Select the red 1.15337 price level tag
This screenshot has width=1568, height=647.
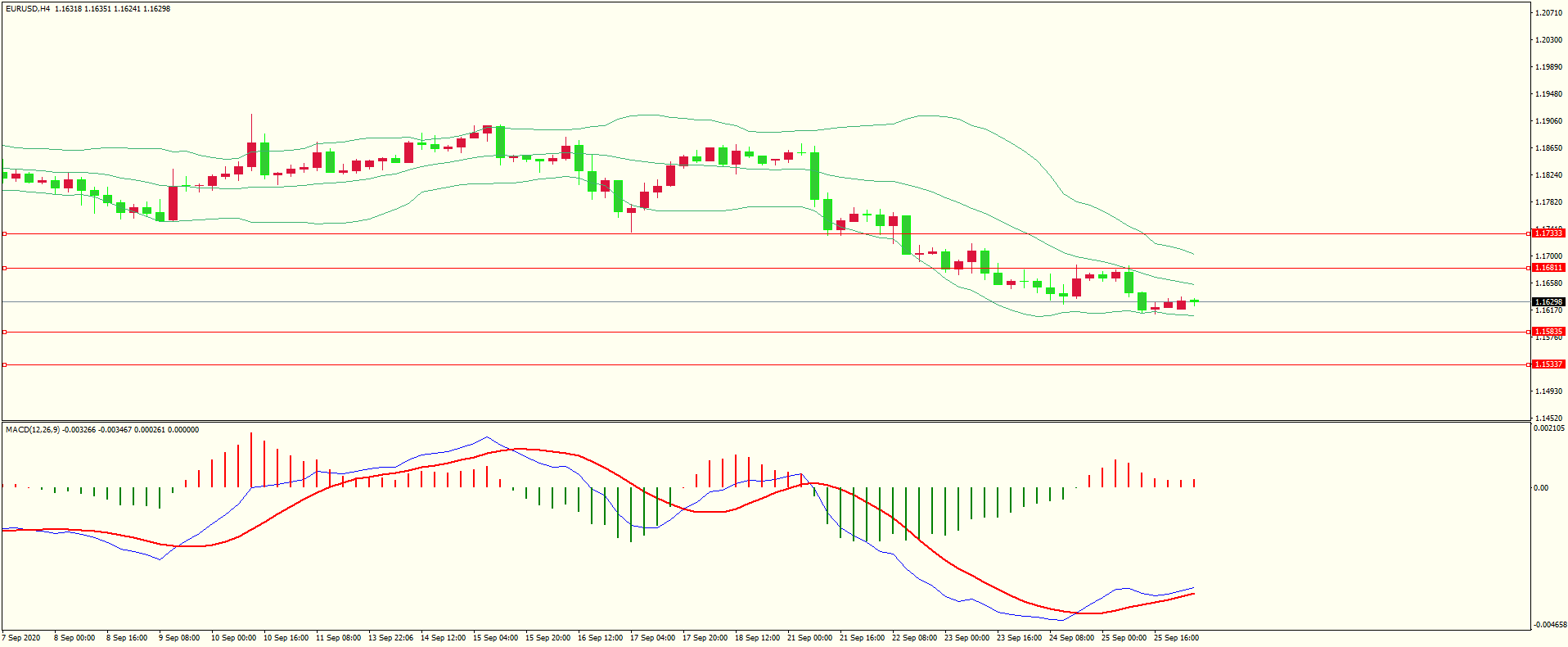1548,364
